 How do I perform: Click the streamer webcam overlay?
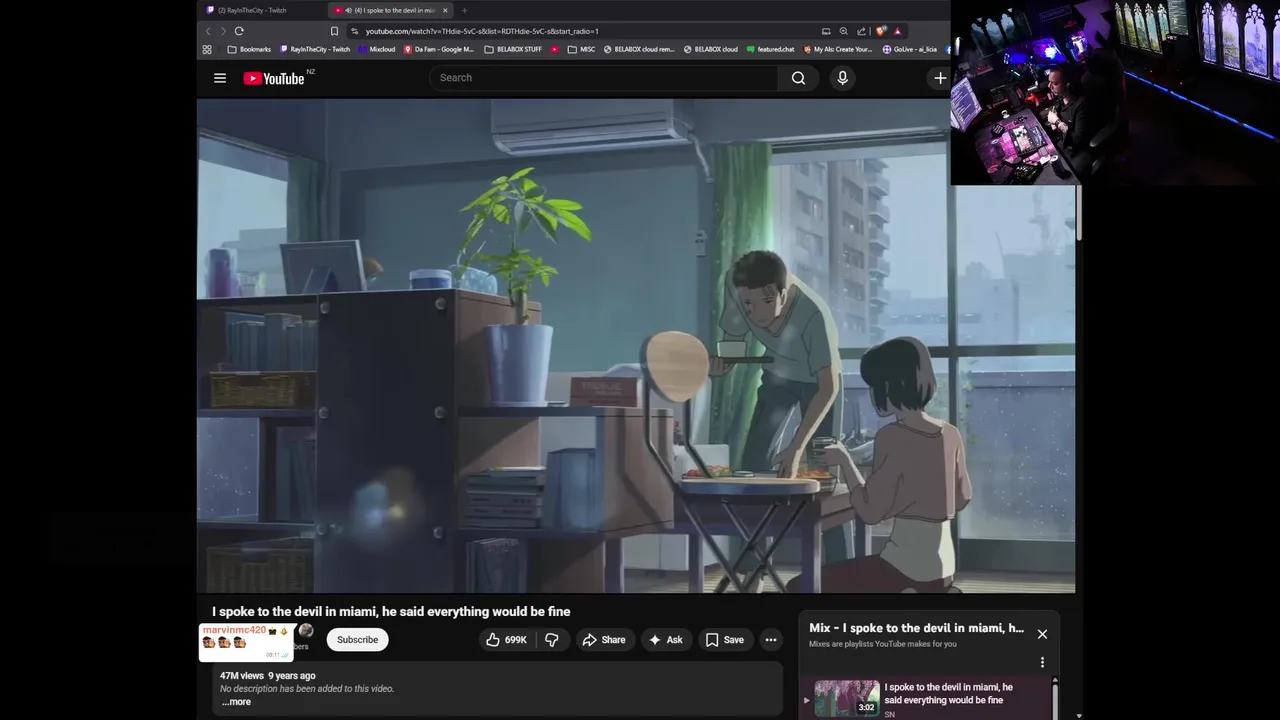[x=1115, y=92]
